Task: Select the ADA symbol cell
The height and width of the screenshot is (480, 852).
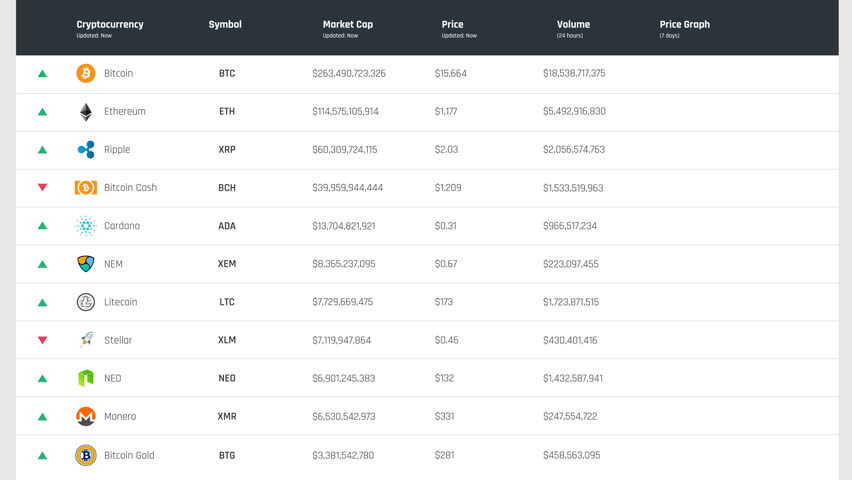Action: click(227, 226)
